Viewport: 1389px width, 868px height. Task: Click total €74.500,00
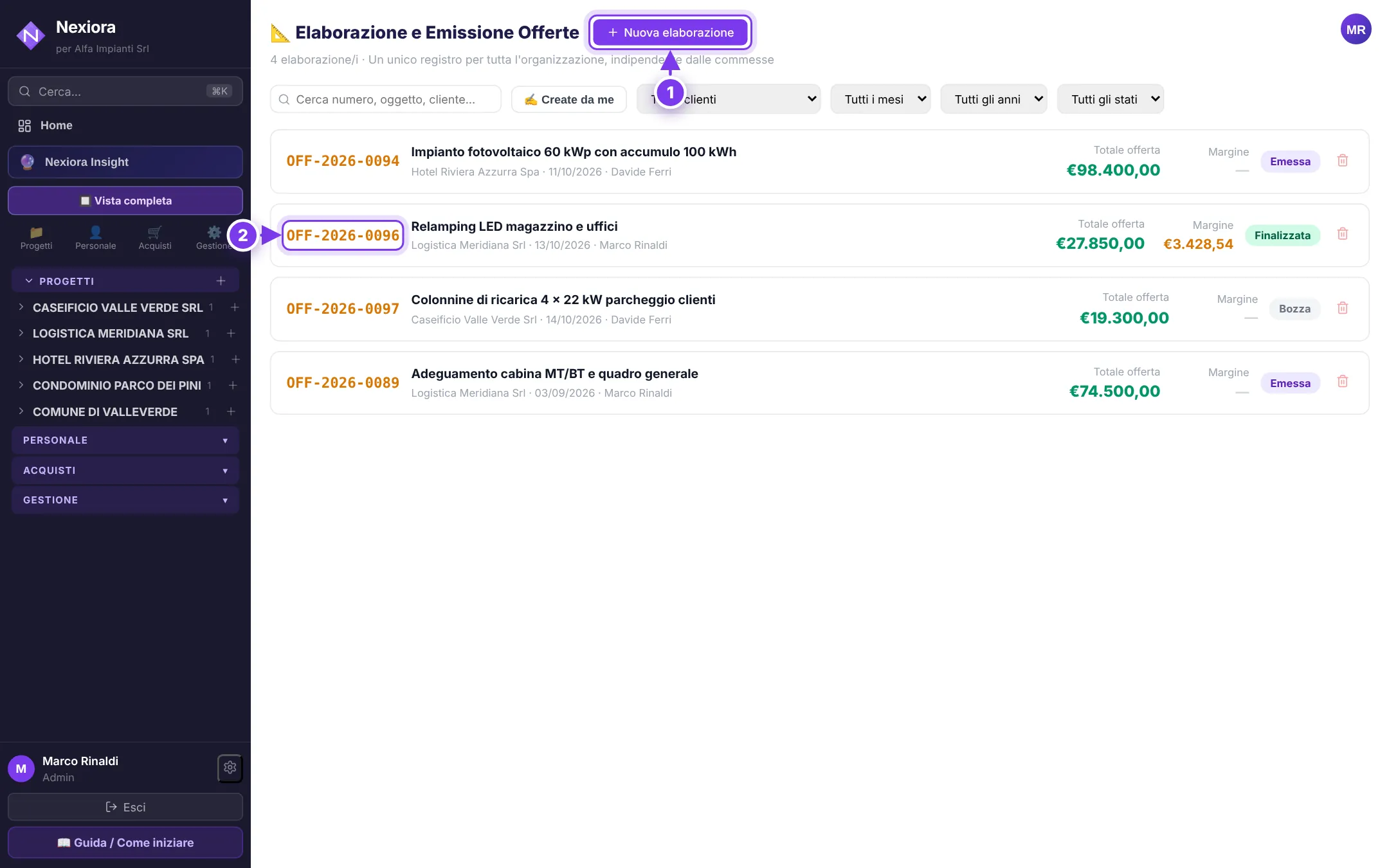click(x=1114, y=392)
